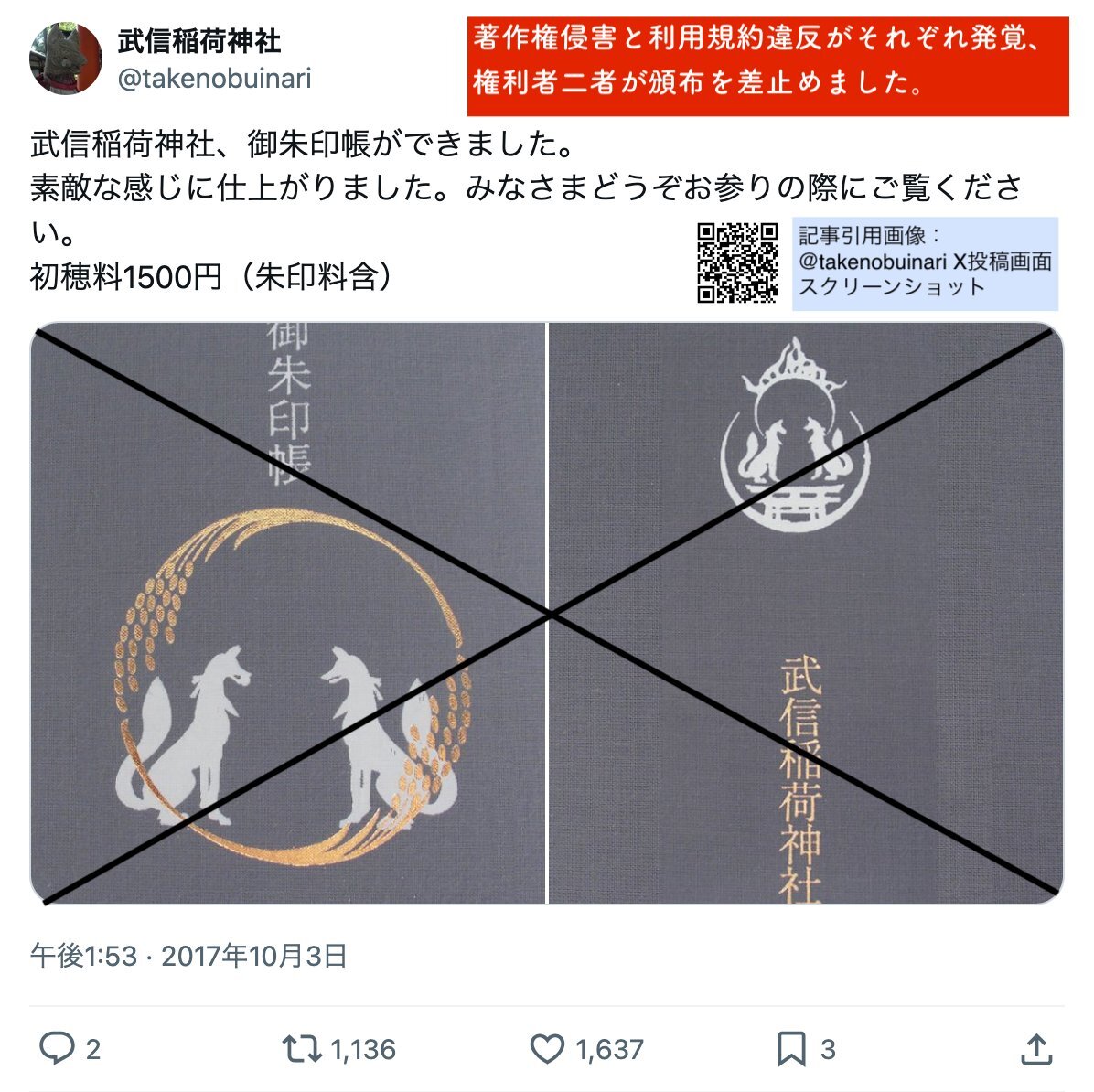Open the 武信稲荷神社 profile avatar
1094x1092 pixels.
(x=66, y=58)
